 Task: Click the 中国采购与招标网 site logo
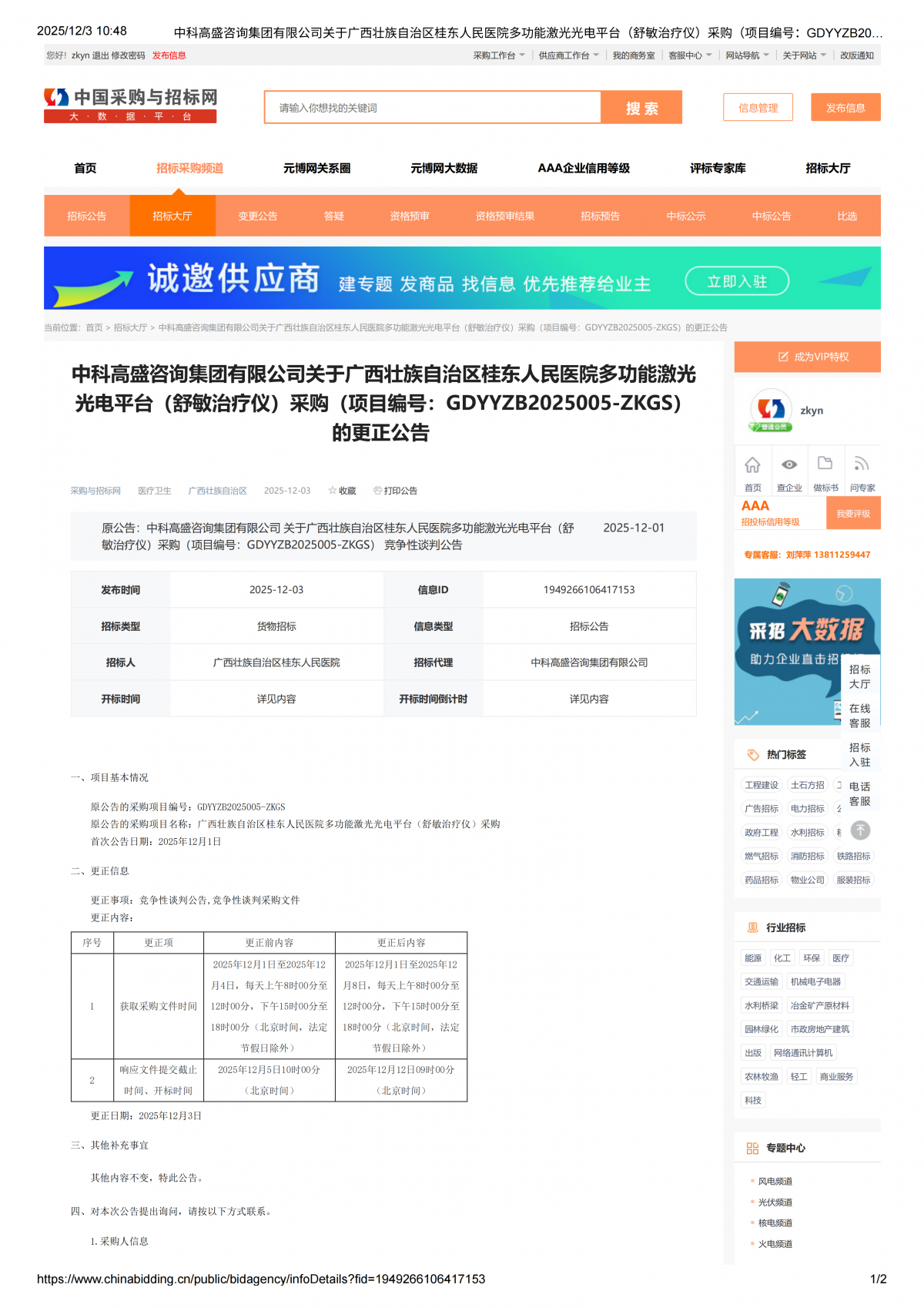pos(131,106)
